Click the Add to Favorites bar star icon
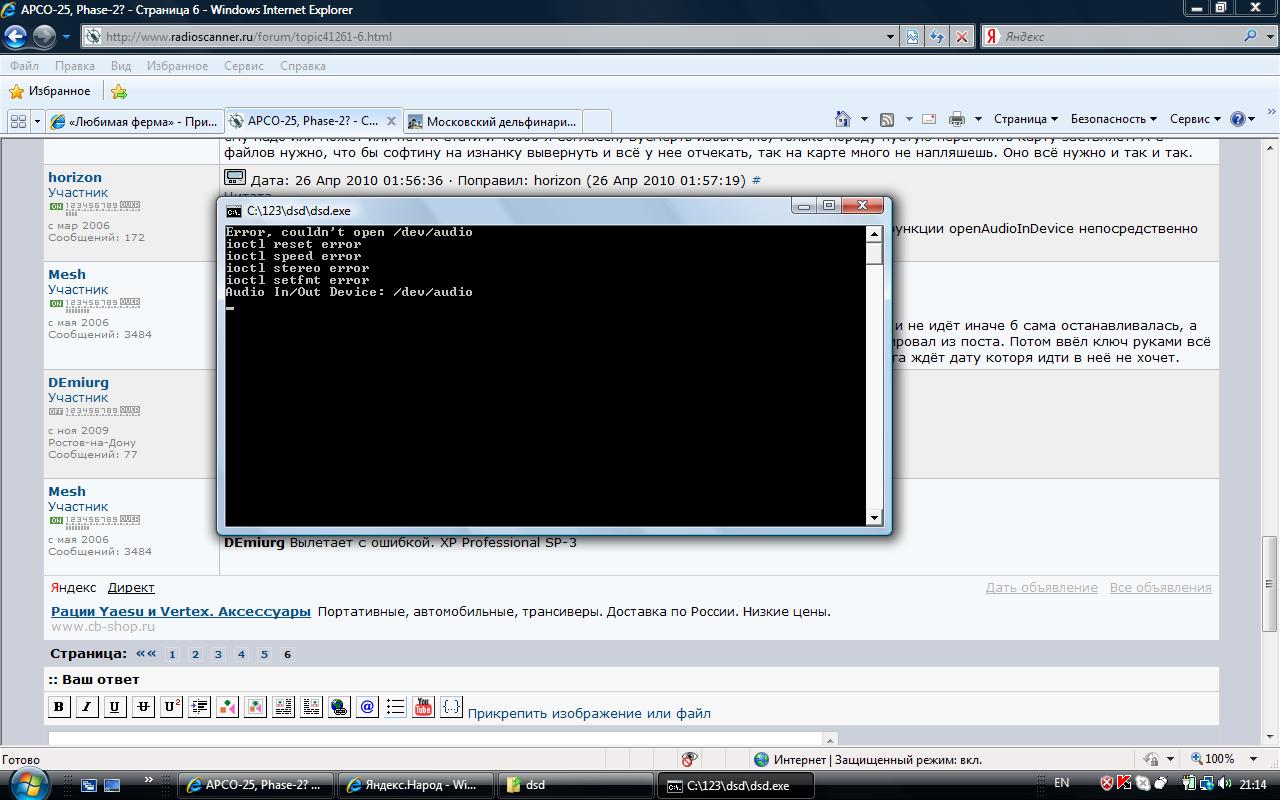Viewport: 1280px width, 800px height. (x=119, y=91)
